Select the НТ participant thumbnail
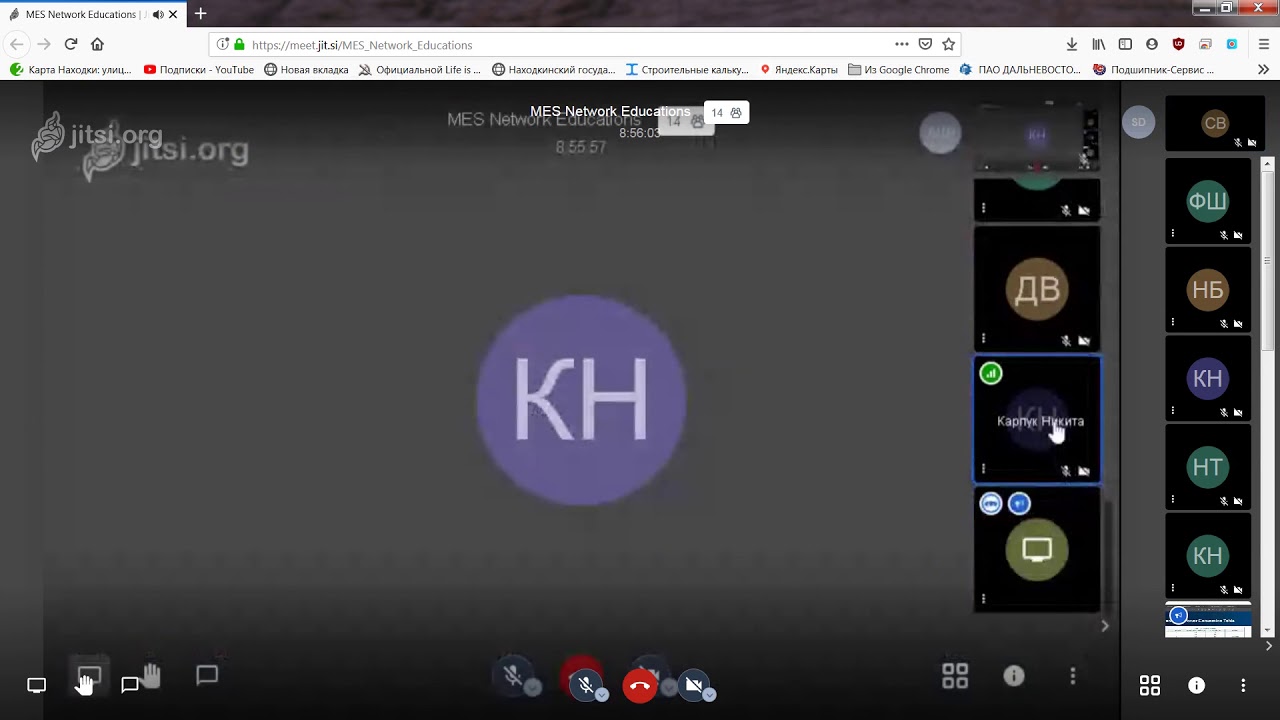Viewport: 1280px width, 720px height. click(1208, 467)
